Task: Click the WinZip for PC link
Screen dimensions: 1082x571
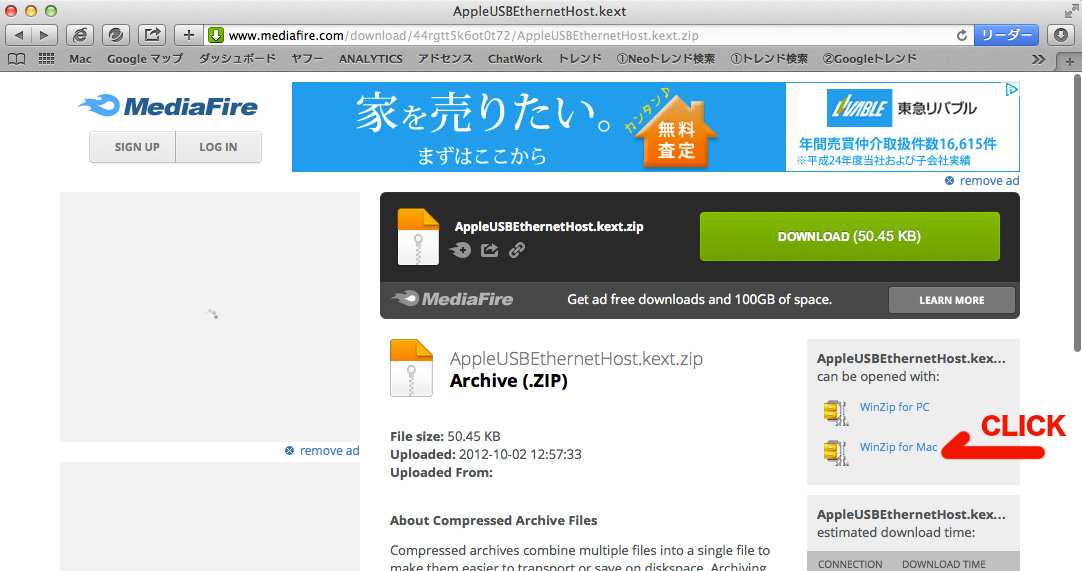Action: point(894,407)
